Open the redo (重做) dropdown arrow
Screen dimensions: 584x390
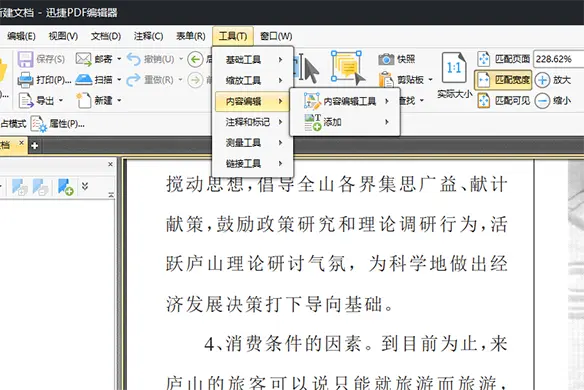click(180, 80)
